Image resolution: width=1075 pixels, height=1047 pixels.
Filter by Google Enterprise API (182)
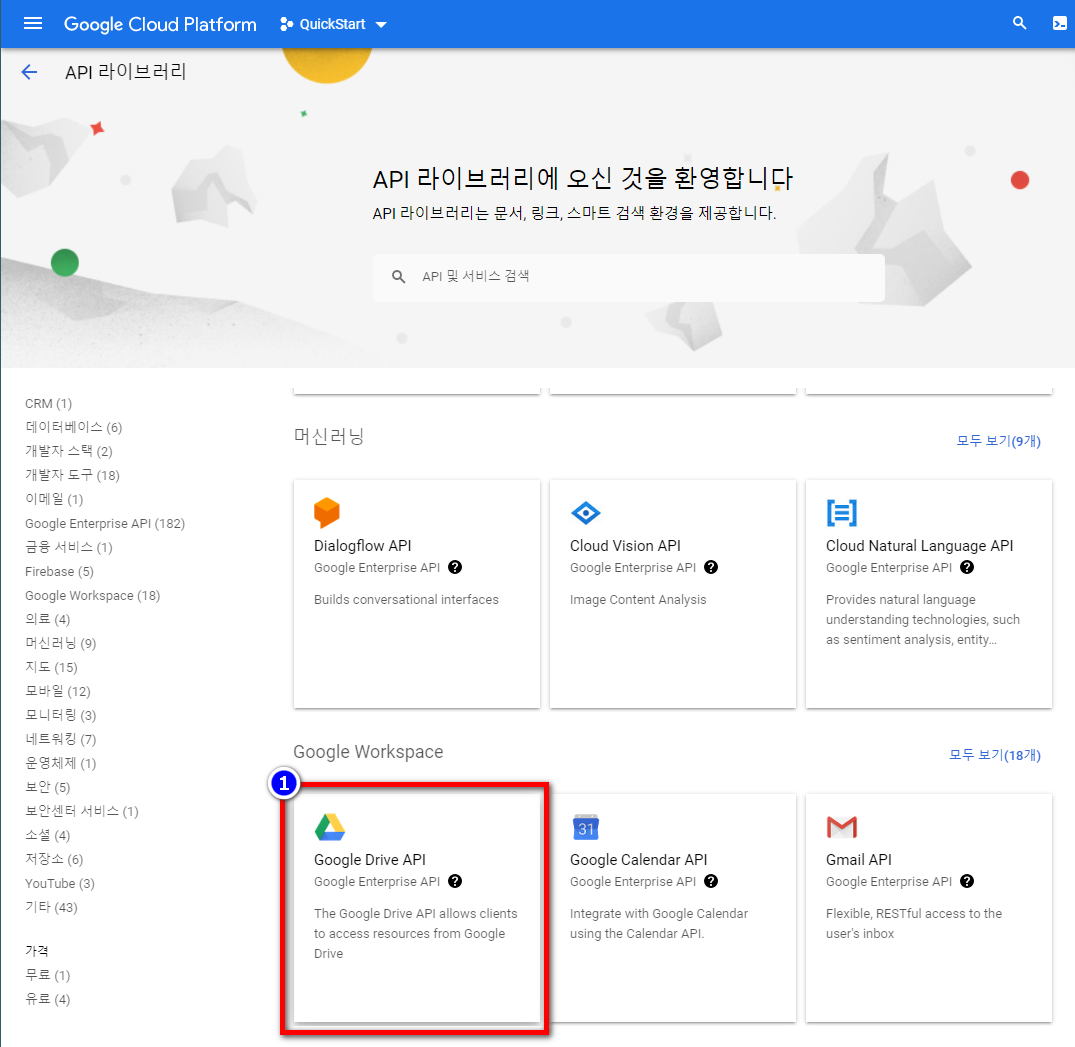point(105,523)
